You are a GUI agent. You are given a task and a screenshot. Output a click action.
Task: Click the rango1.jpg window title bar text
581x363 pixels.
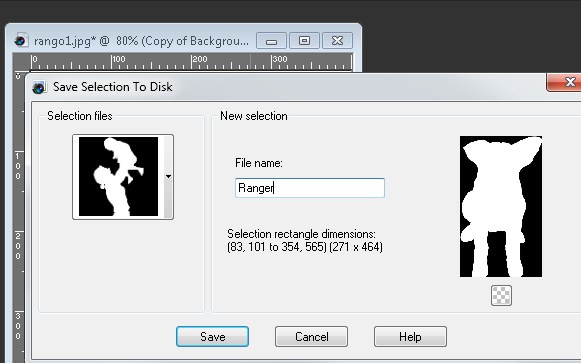(x=141, y=41)
